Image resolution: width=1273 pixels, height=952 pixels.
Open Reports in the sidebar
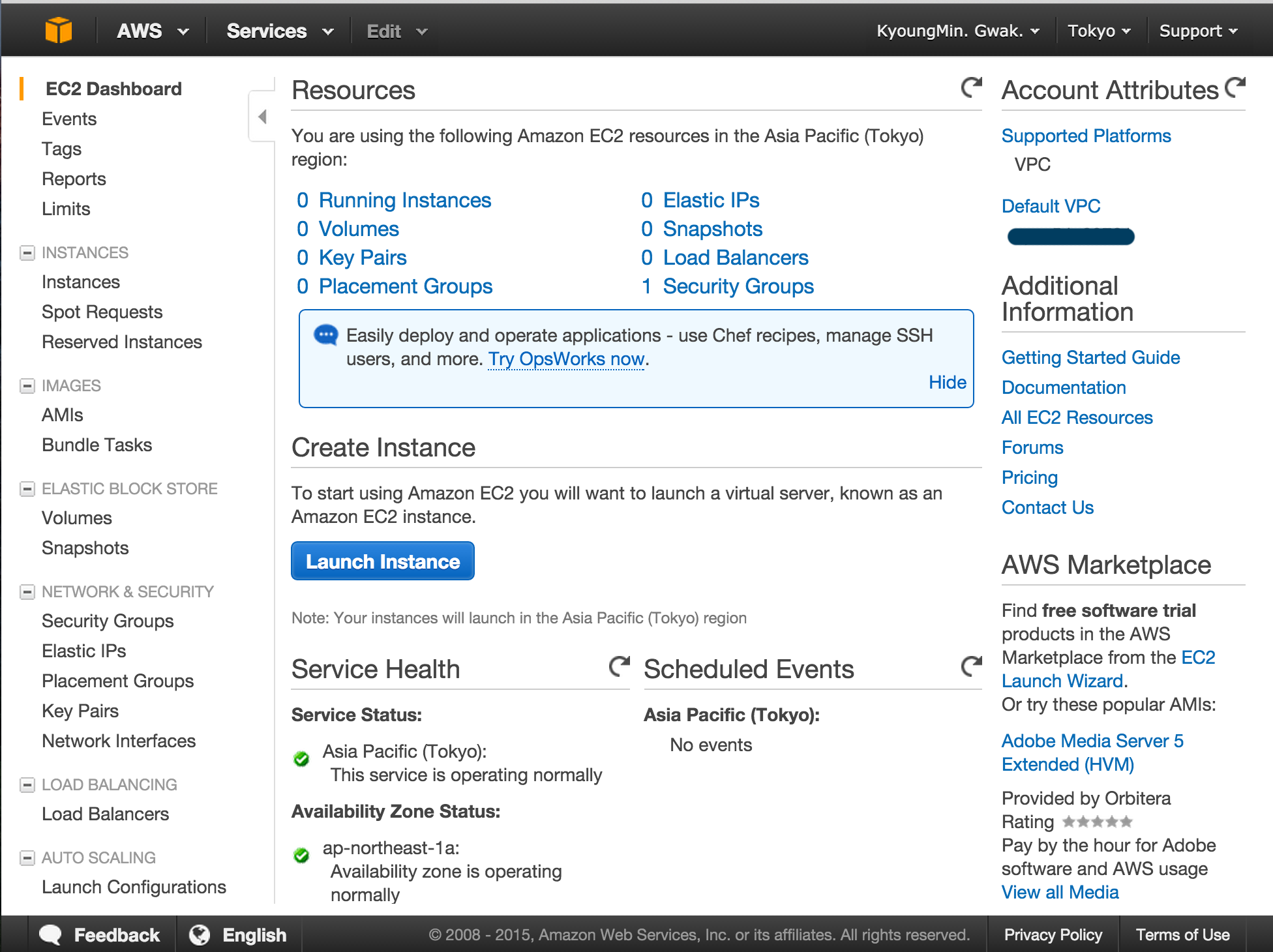tap(74, 179)
